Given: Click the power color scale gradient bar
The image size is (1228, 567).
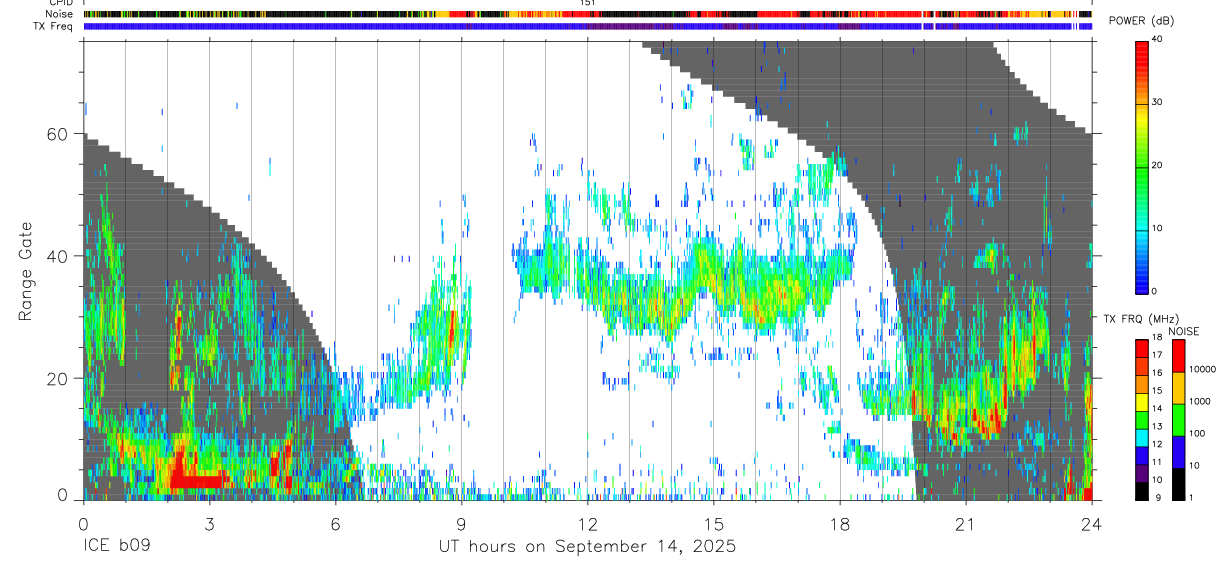Looking at the screenshot, I should (x=1142, y=166).
